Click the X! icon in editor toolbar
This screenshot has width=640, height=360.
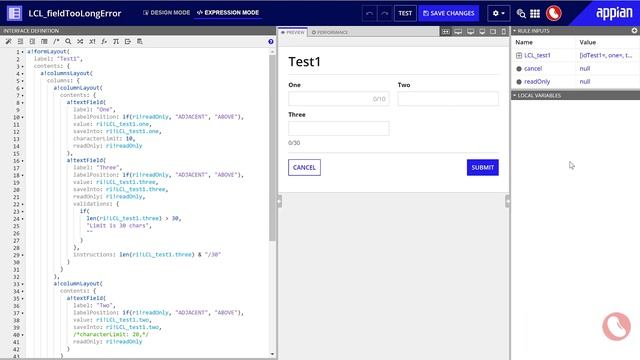pyautogui.click(x=92, y=42)
